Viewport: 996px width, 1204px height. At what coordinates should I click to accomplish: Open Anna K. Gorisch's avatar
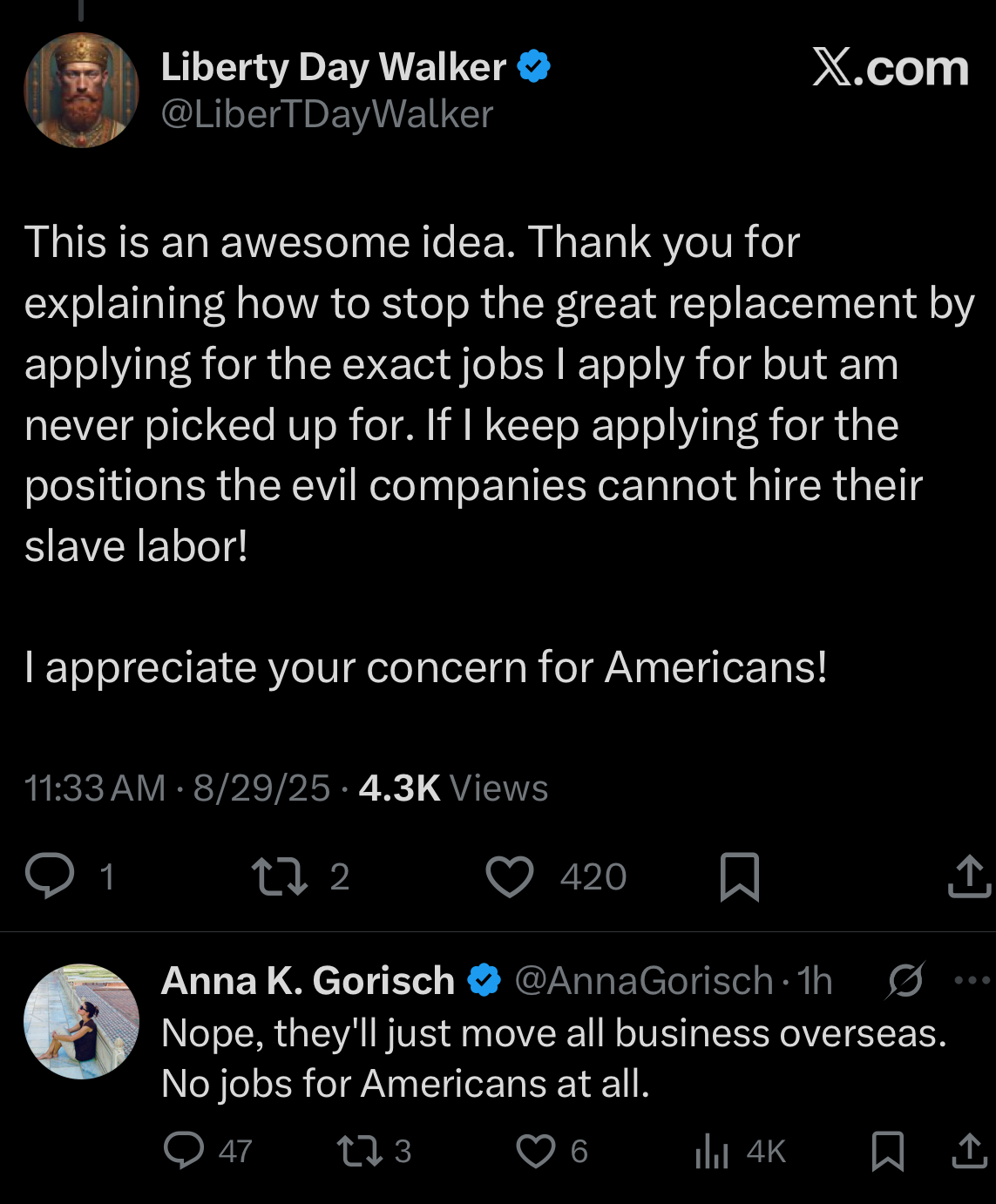coord(81,1021)
